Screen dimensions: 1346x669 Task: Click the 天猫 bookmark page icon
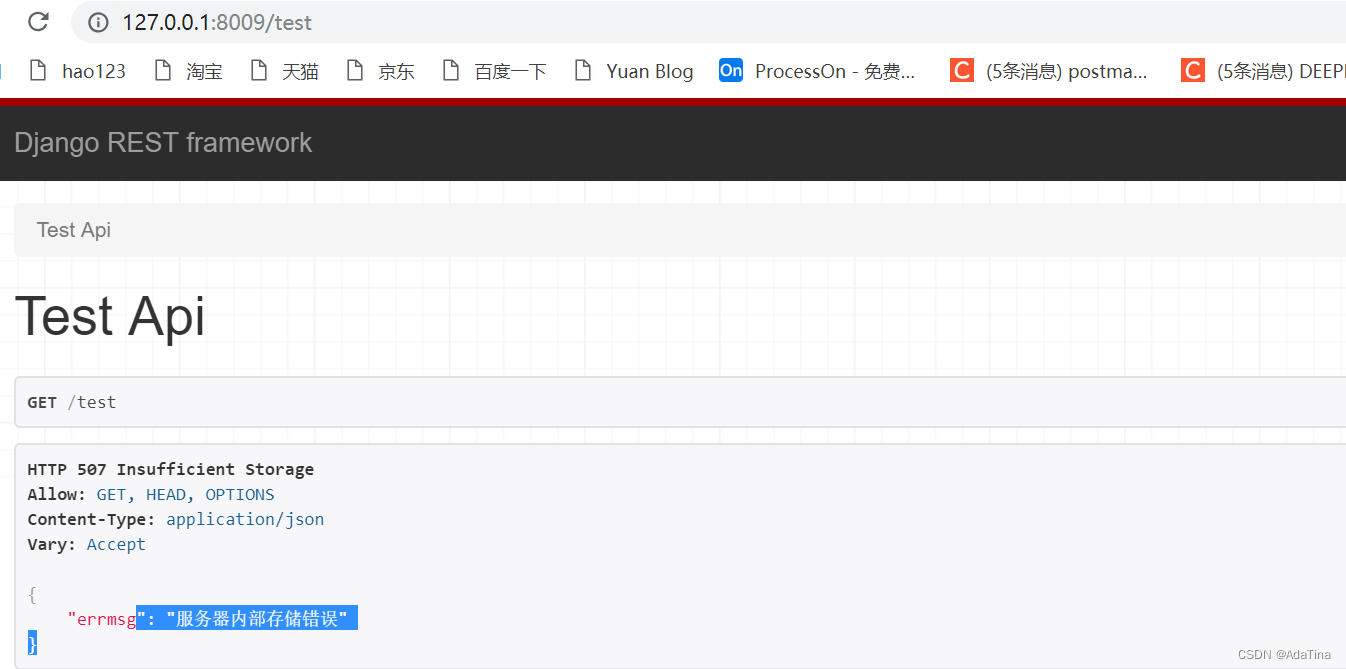[259, 70]
